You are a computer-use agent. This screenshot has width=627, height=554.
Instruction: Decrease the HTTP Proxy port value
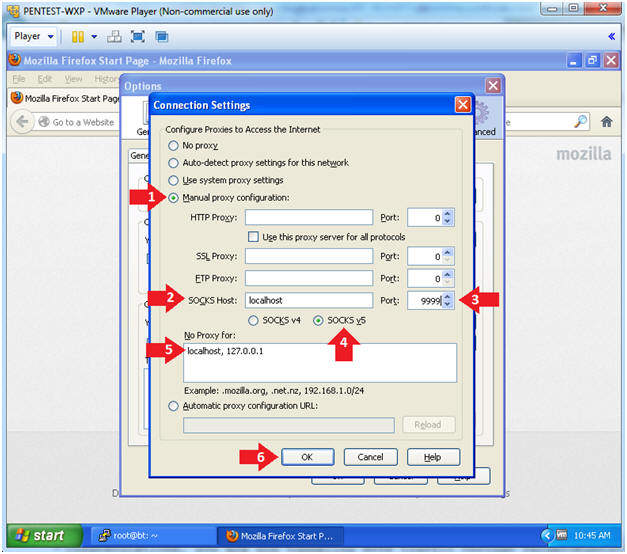coord(448,222)
